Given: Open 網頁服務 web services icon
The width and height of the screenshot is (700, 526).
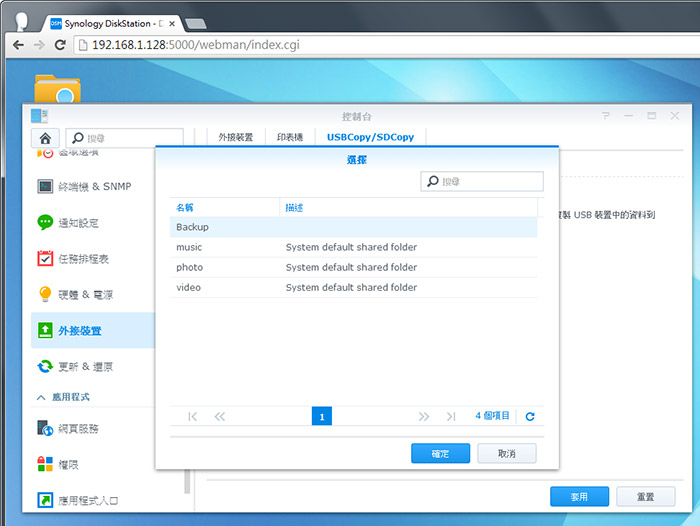Looking at the screenshot, I should 45,428.
